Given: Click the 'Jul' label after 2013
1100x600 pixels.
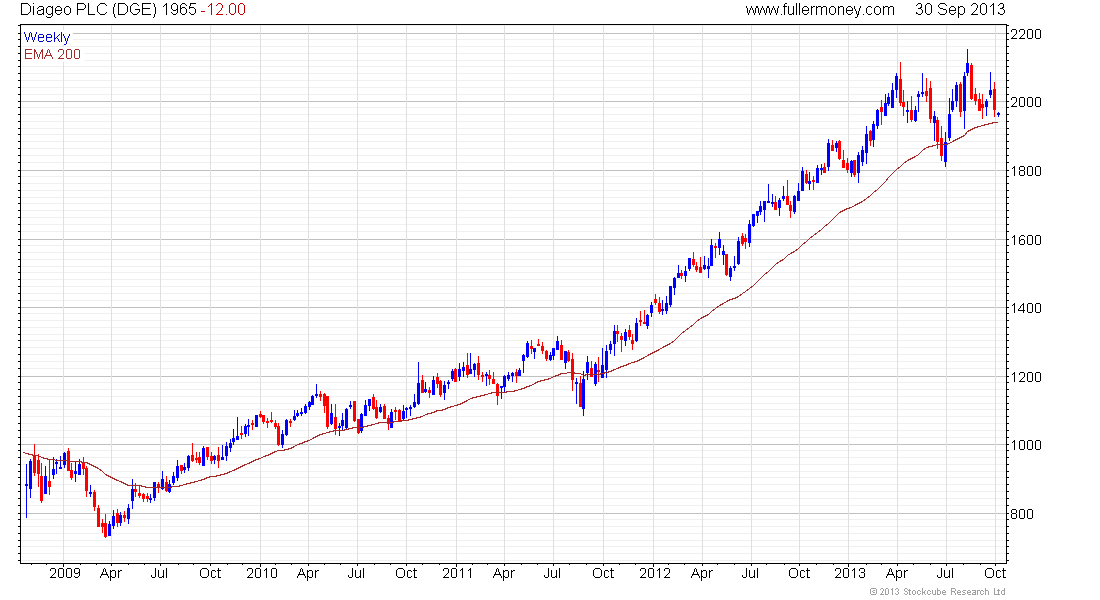Looking at the screenshot, I should 946,573.
